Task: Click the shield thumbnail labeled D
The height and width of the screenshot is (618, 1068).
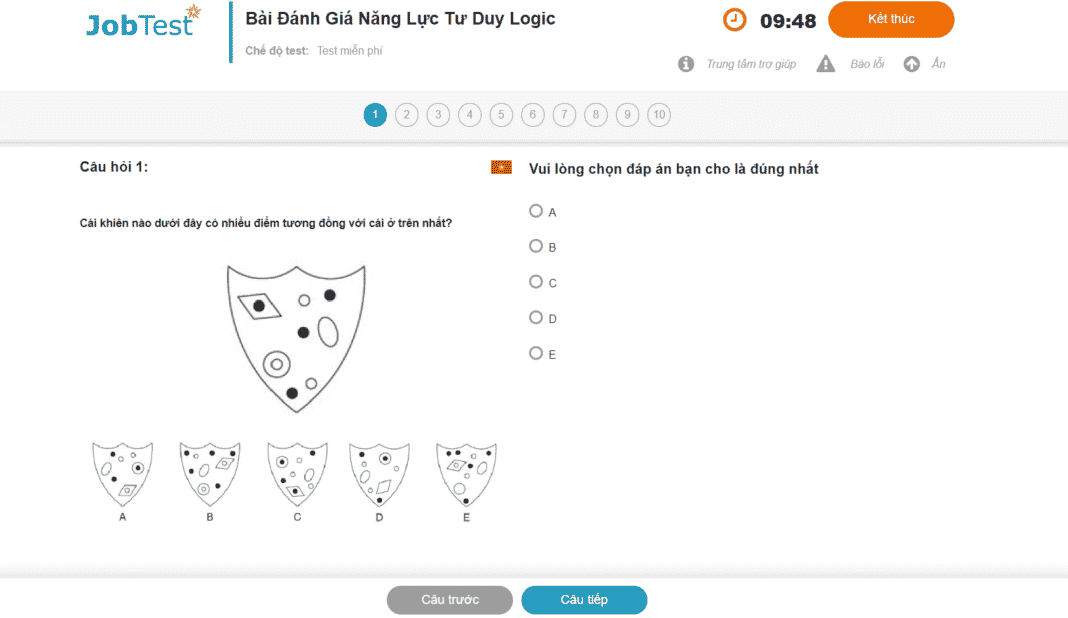Action: point(379,472)
